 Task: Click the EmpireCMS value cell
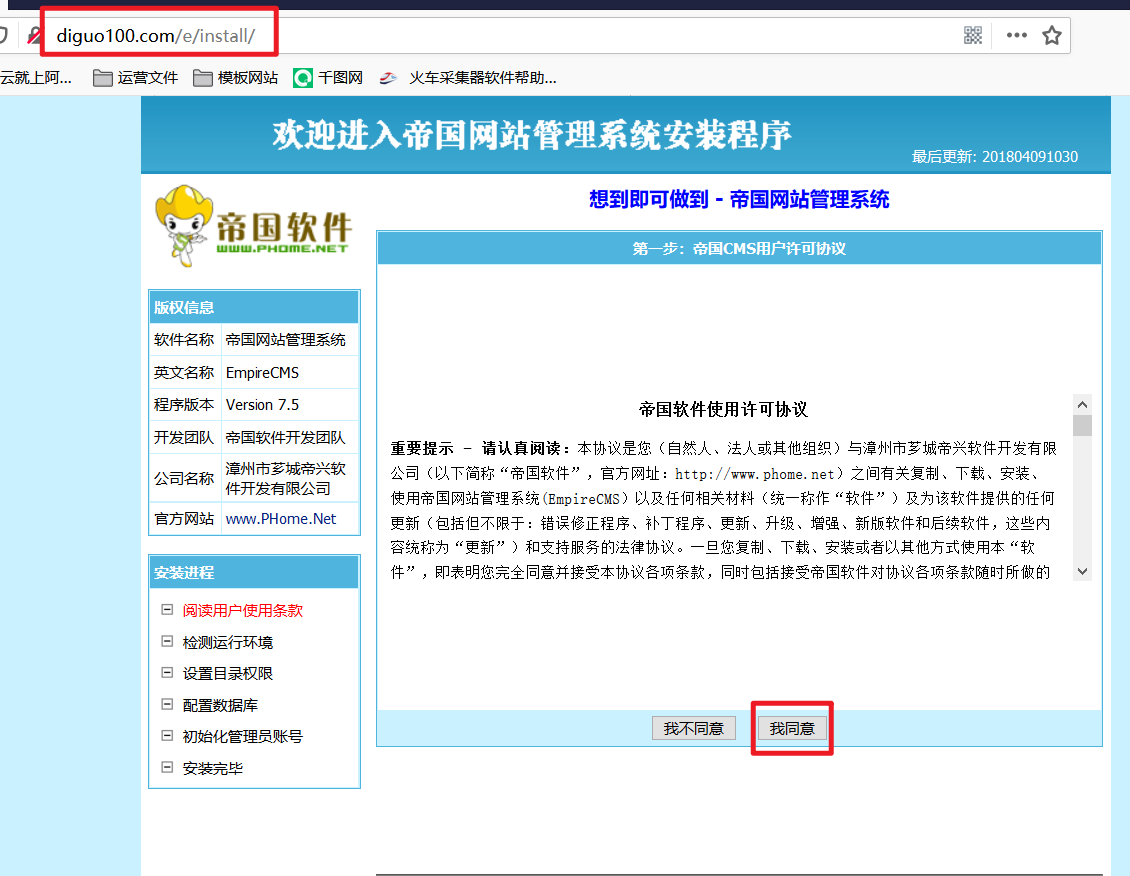coord(290,372)
